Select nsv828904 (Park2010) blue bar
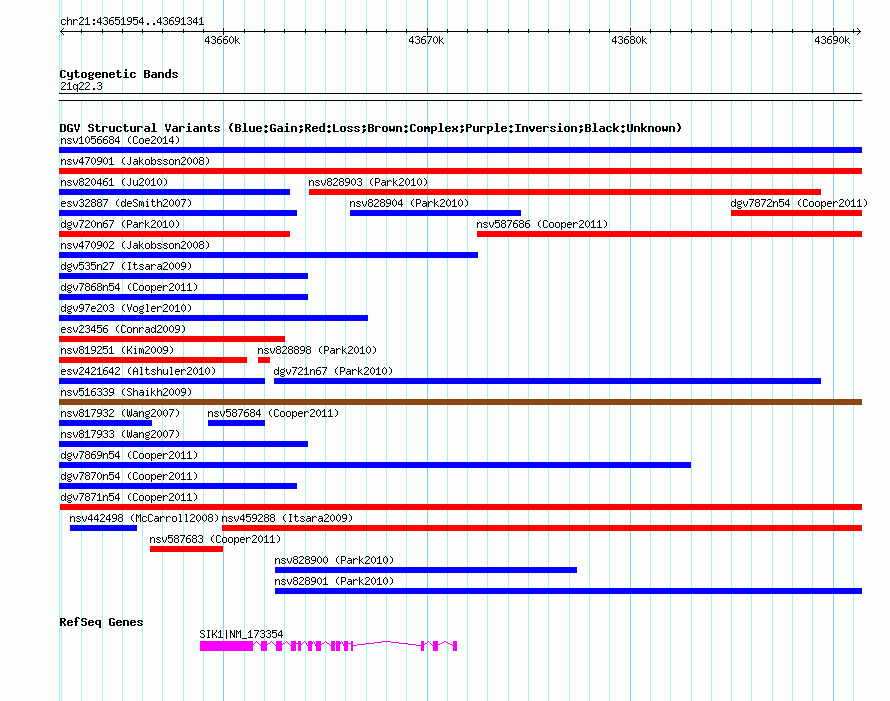The image size is (890, 701). [435, 213]
